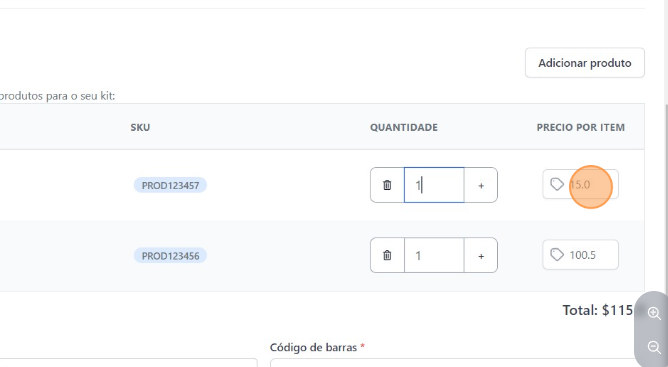The width and height of the screenshot is (668, 367).
Task: Select the PROD123456 SKU badge
Action: [x=170, y=256]
